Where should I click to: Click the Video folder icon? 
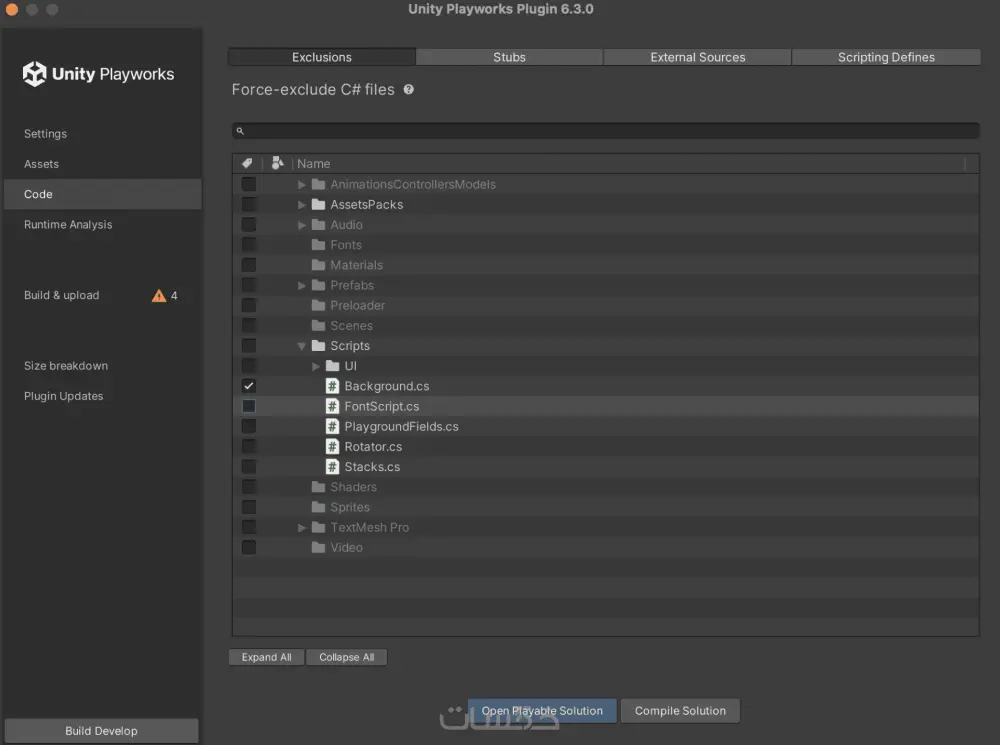point(318,547)
